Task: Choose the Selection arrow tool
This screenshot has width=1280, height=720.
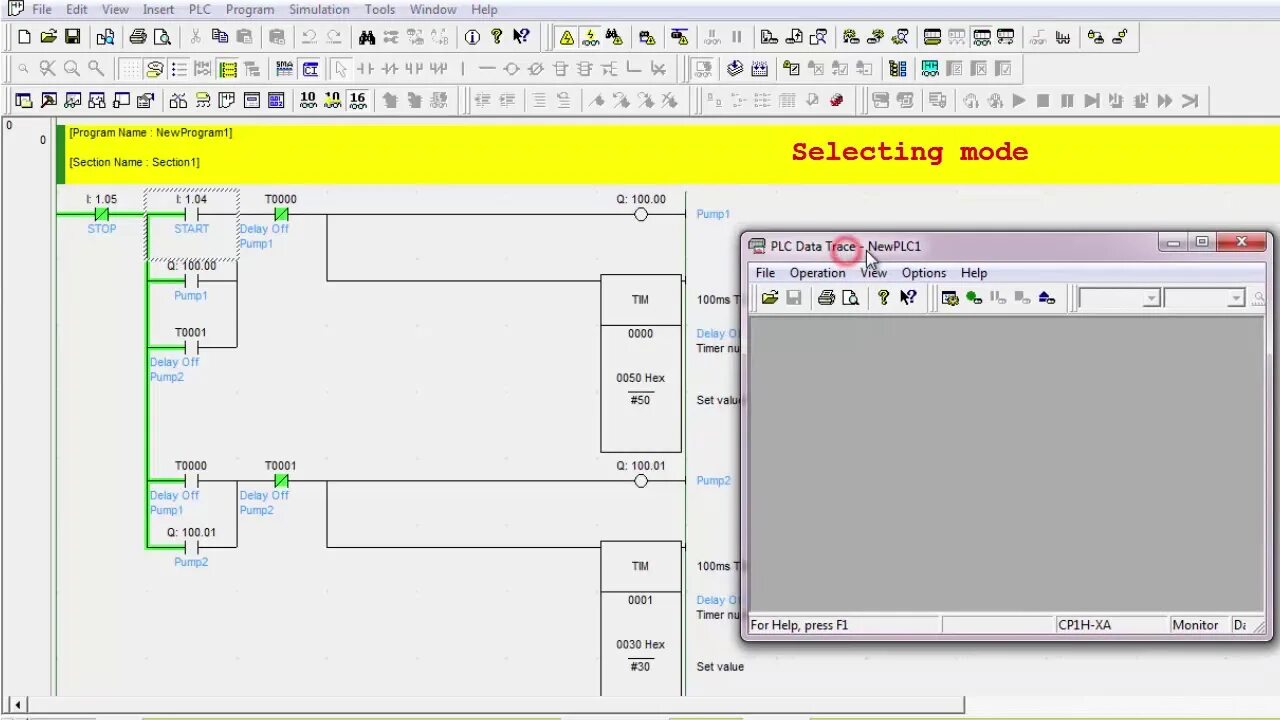Action: click(341, 69)
